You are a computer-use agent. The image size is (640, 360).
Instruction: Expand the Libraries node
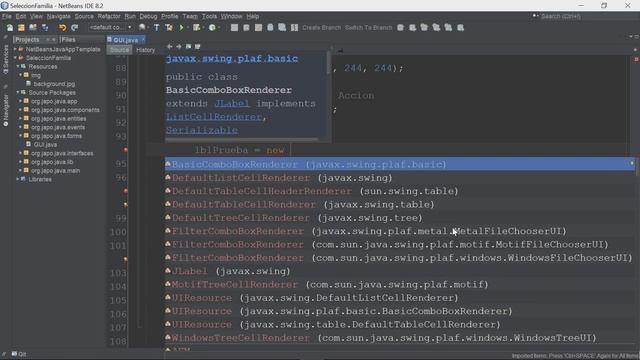(x=18, y=179)
